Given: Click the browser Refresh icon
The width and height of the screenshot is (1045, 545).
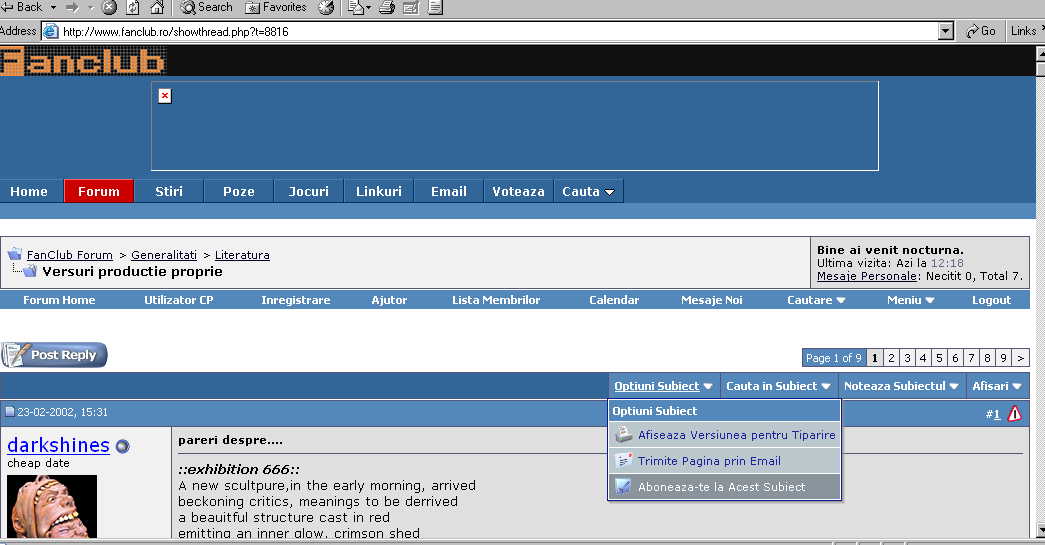Looking at the screenshot, I should click(133, 7).
